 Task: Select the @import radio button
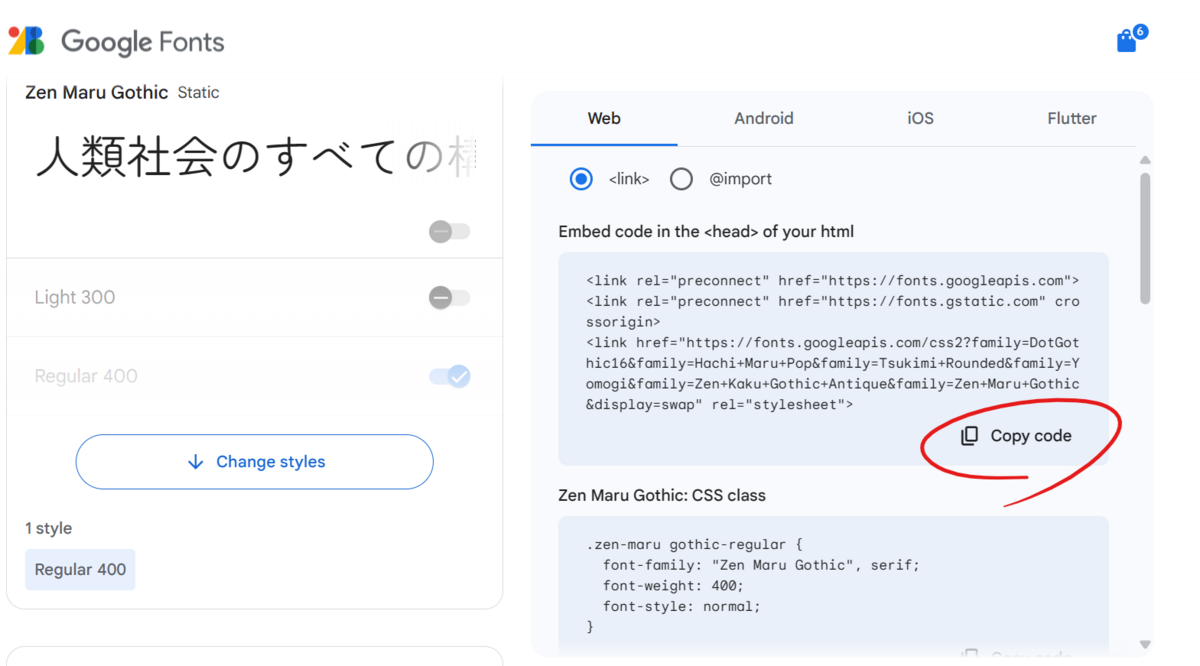(x=681, y=179)
